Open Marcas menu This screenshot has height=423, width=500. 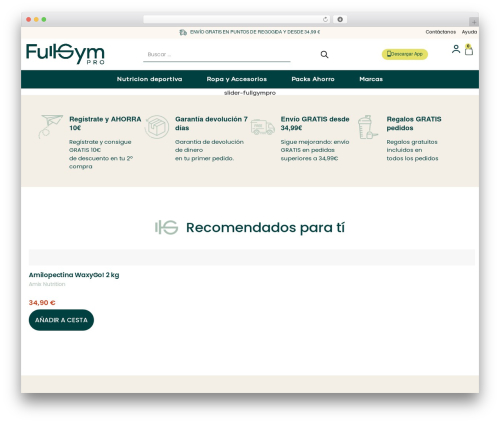pos(371,79)
